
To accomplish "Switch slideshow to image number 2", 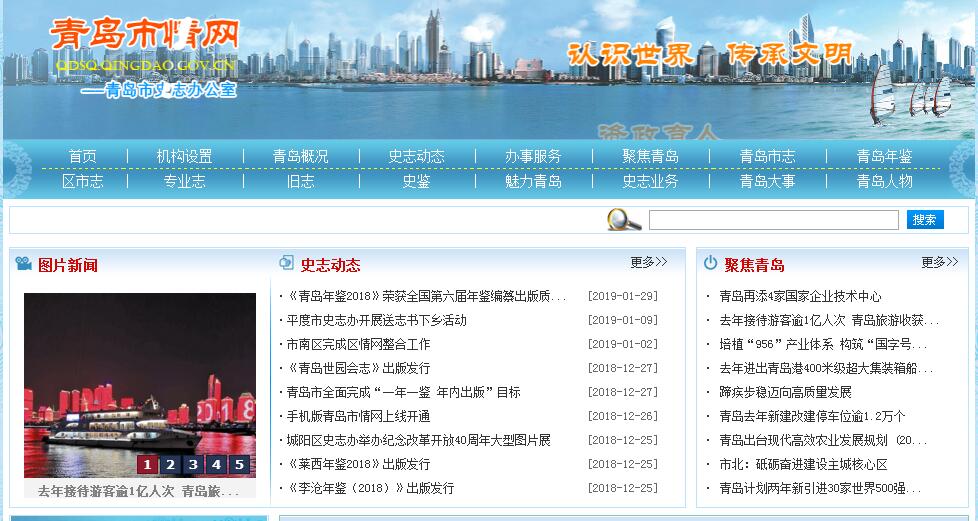I will click(170, 464).
